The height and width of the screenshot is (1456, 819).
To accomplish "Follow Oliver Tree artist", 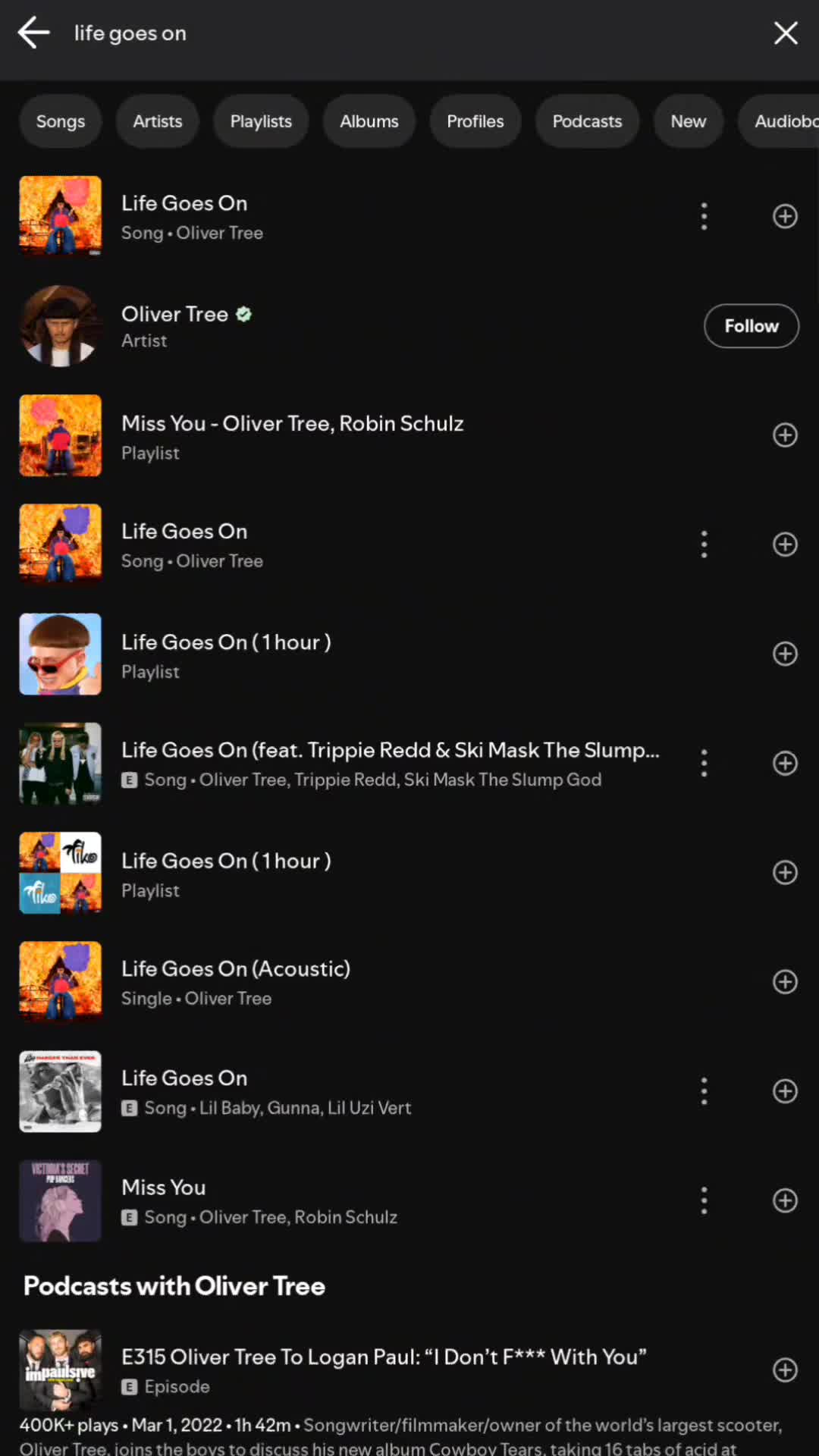I will tap(752, 326).
